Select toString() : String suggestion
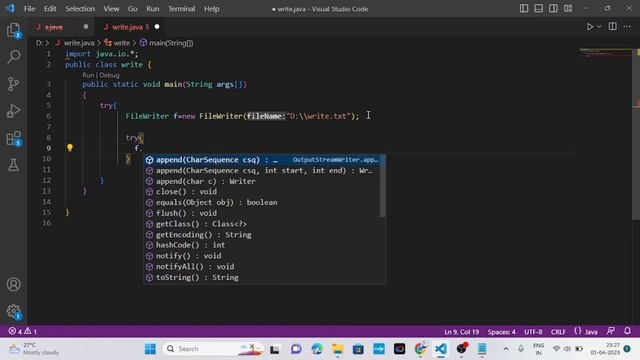The height and width of the screenshot is (360, 640). (264, 278)
